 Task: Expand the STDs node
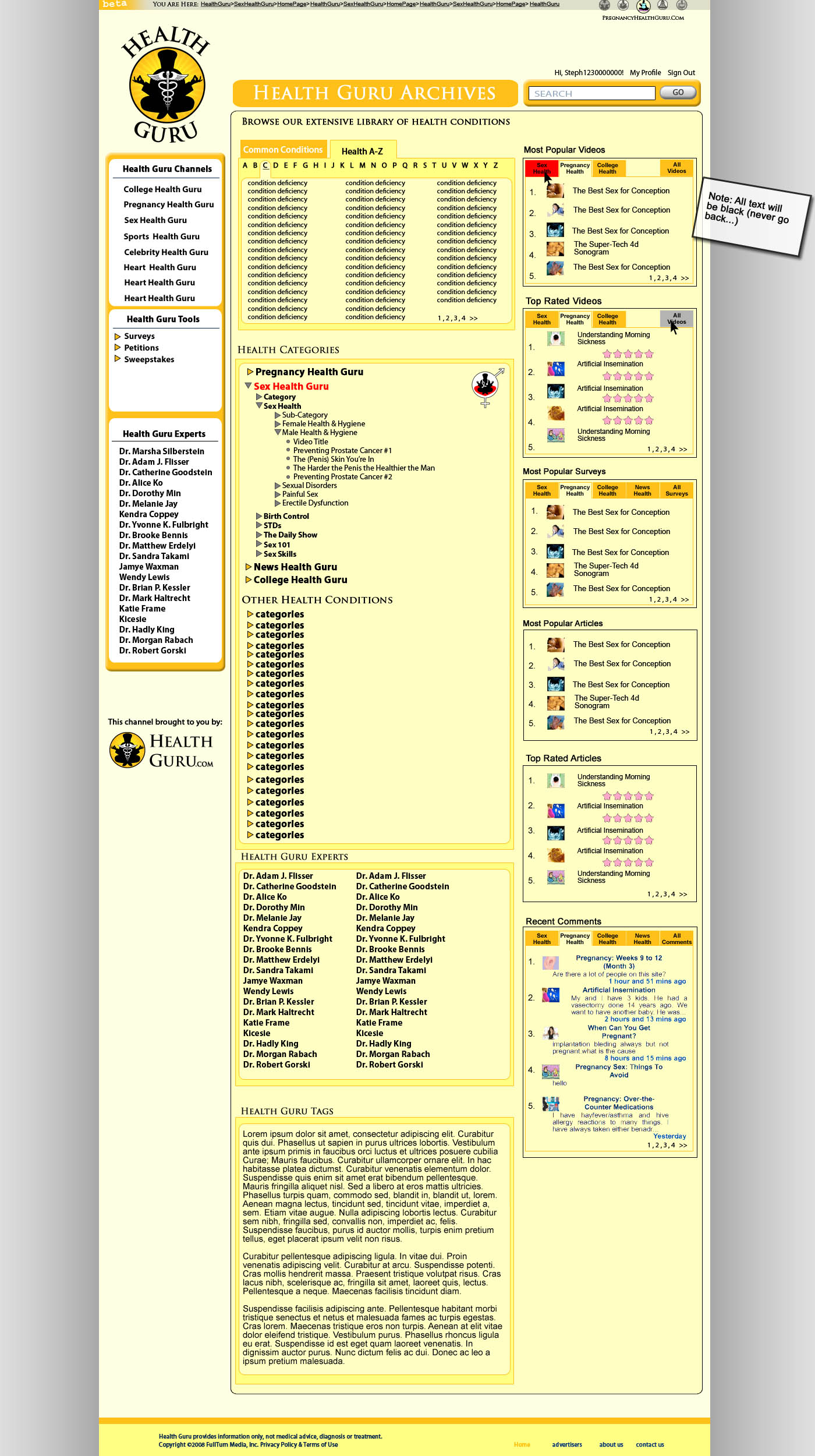tap(259, 525)
